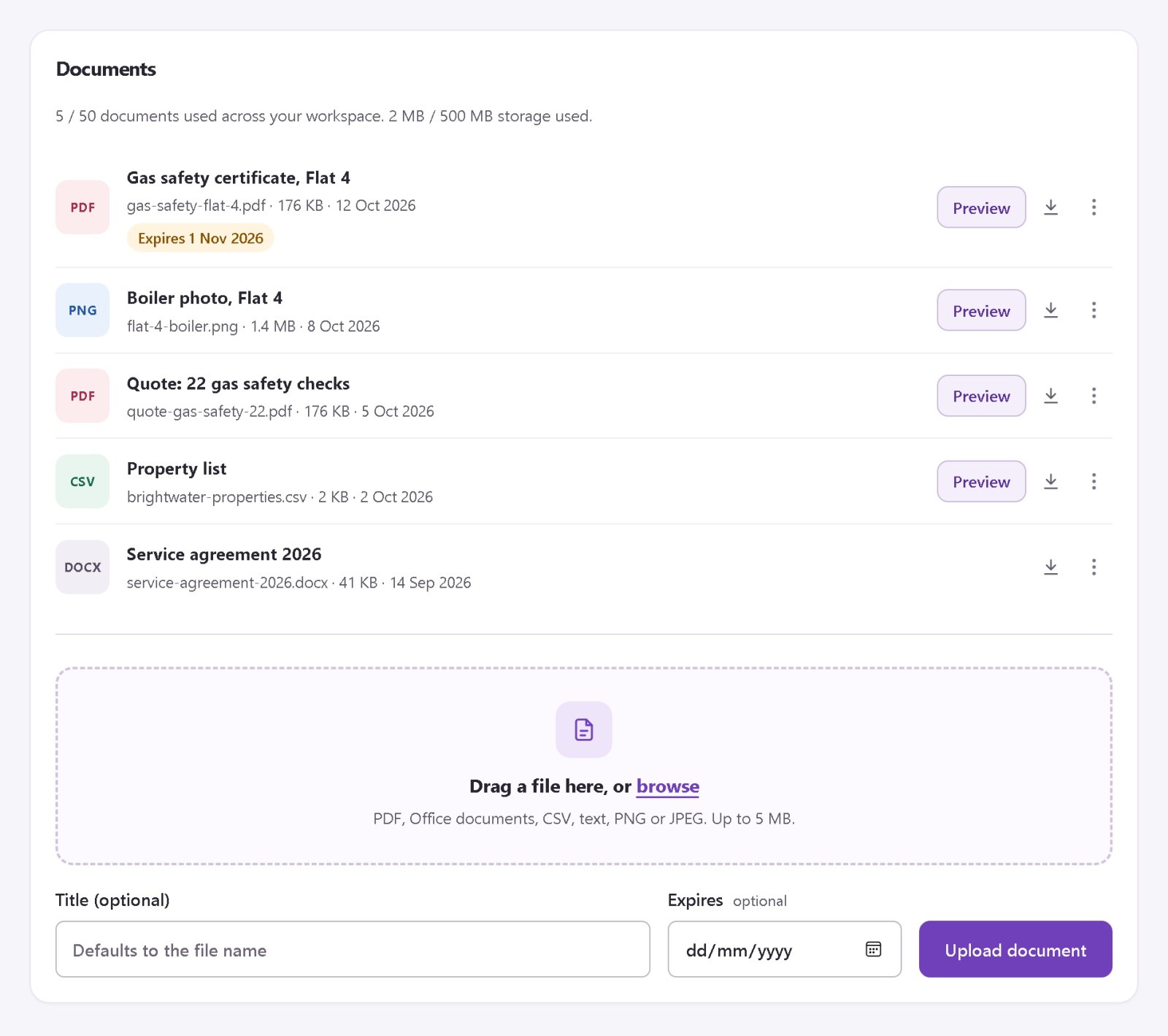Image resolution: width=1168 pixels, height=1036 pixels.
Task: Download Service agreement 2026 docx
Action: 1050,567
